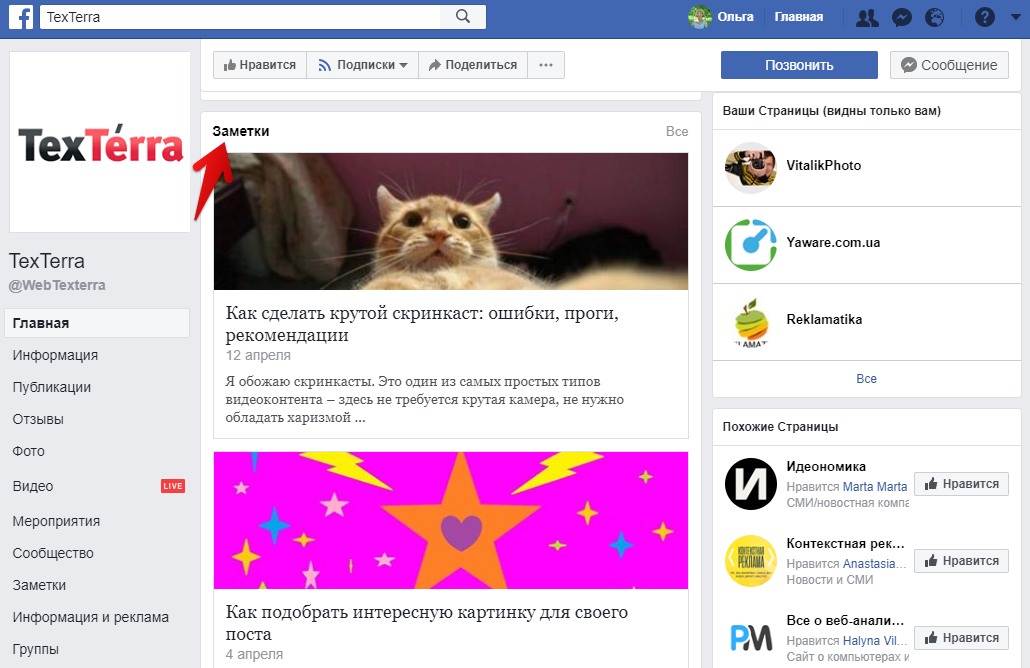1030x668 pixels.
Task: Click Yaware.com.ua page avatar
Action: coord(750,244)
